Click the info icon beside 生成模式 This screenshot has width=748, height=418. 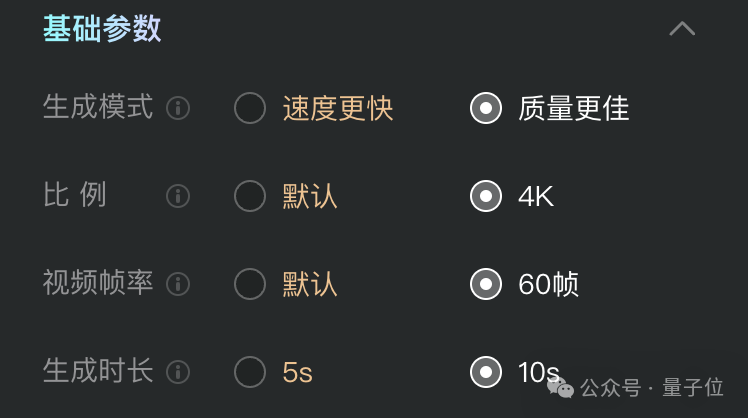click(178, 108)
